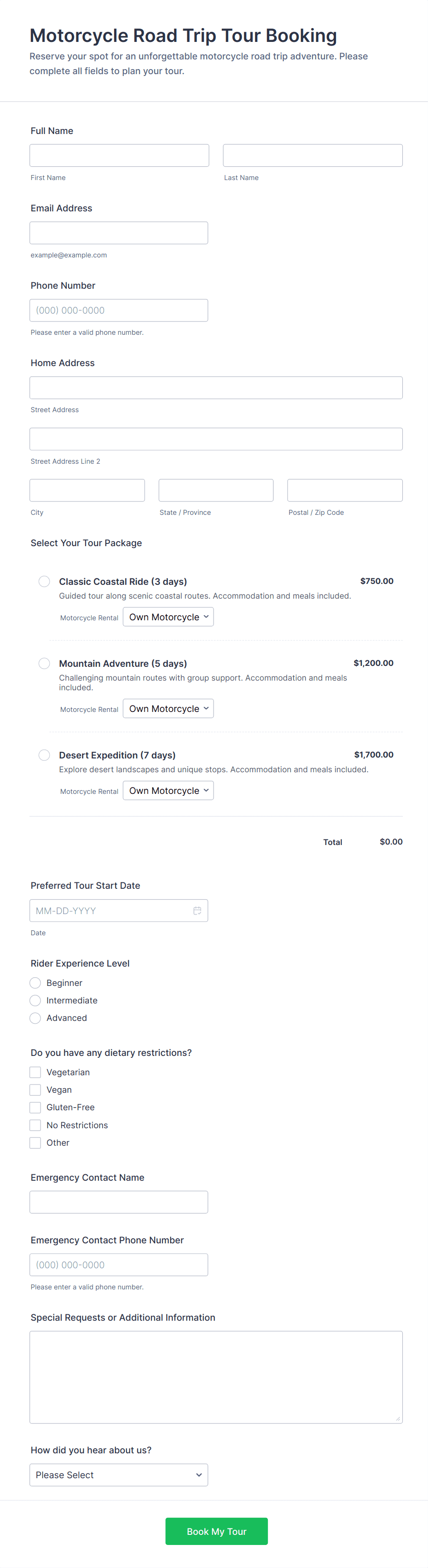
Task: Choose Advanced rider experience
Action: (x=35, y=1018)
